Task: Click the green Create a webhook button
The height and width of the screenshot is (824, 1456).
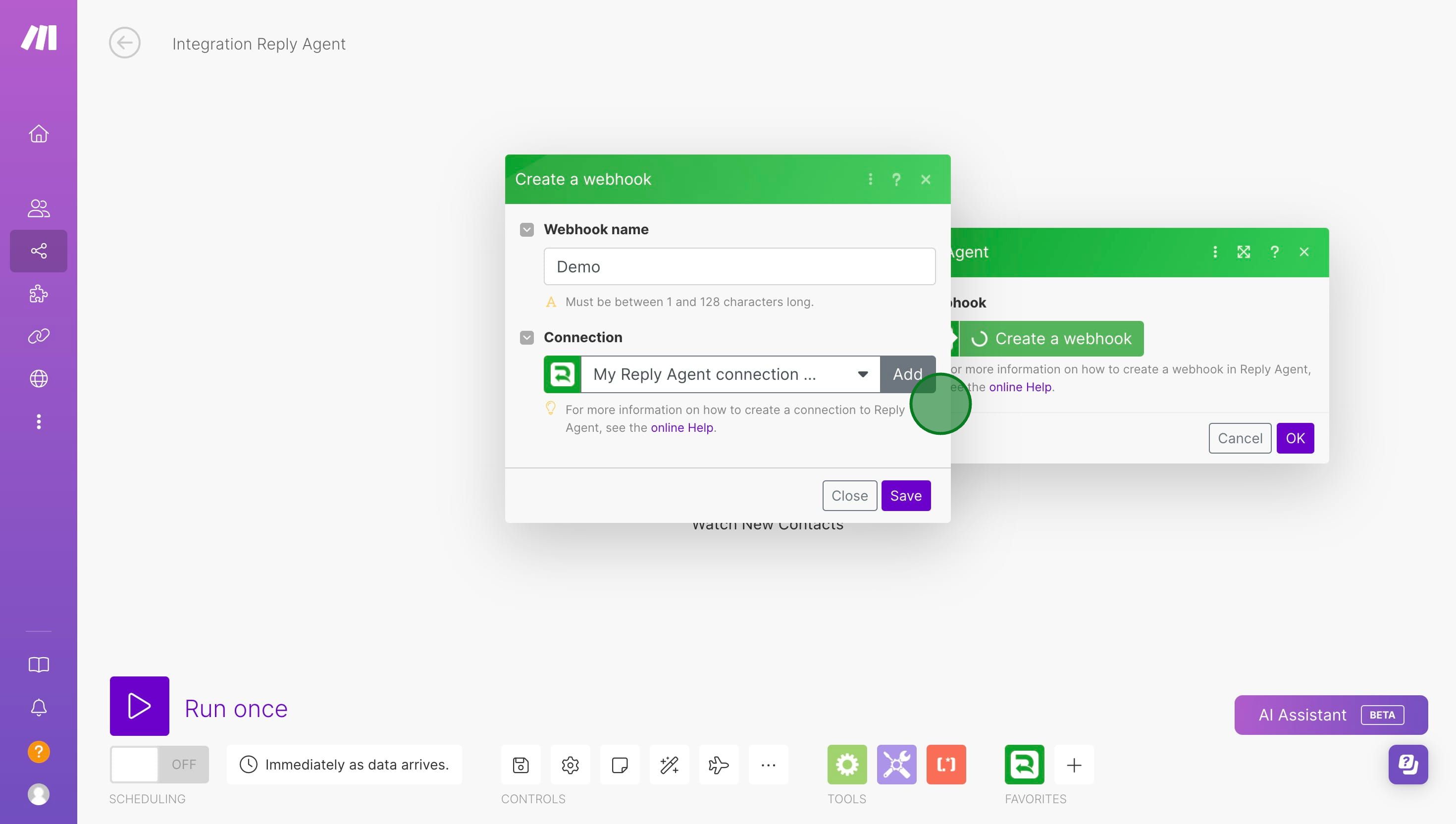Action: point(1051,338)
